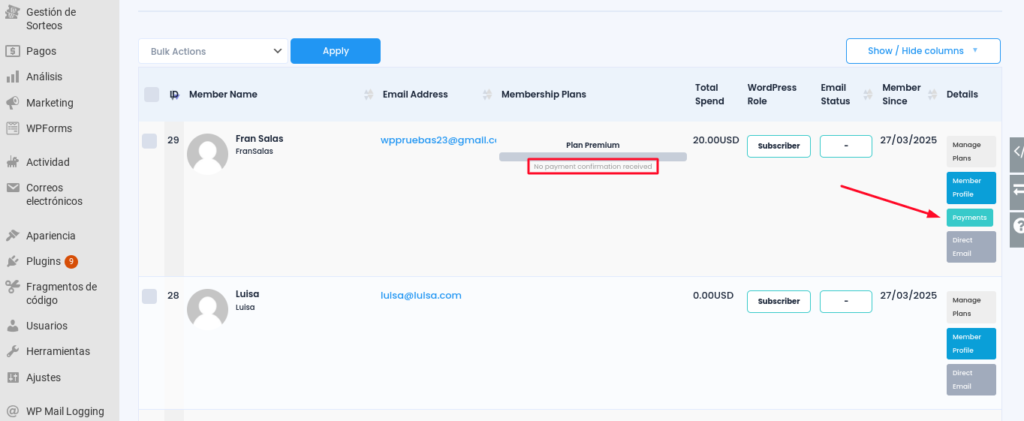The image size is (1024, 421).
Task: Sort by Member Since column arrows
Action: tap(931, 95)
